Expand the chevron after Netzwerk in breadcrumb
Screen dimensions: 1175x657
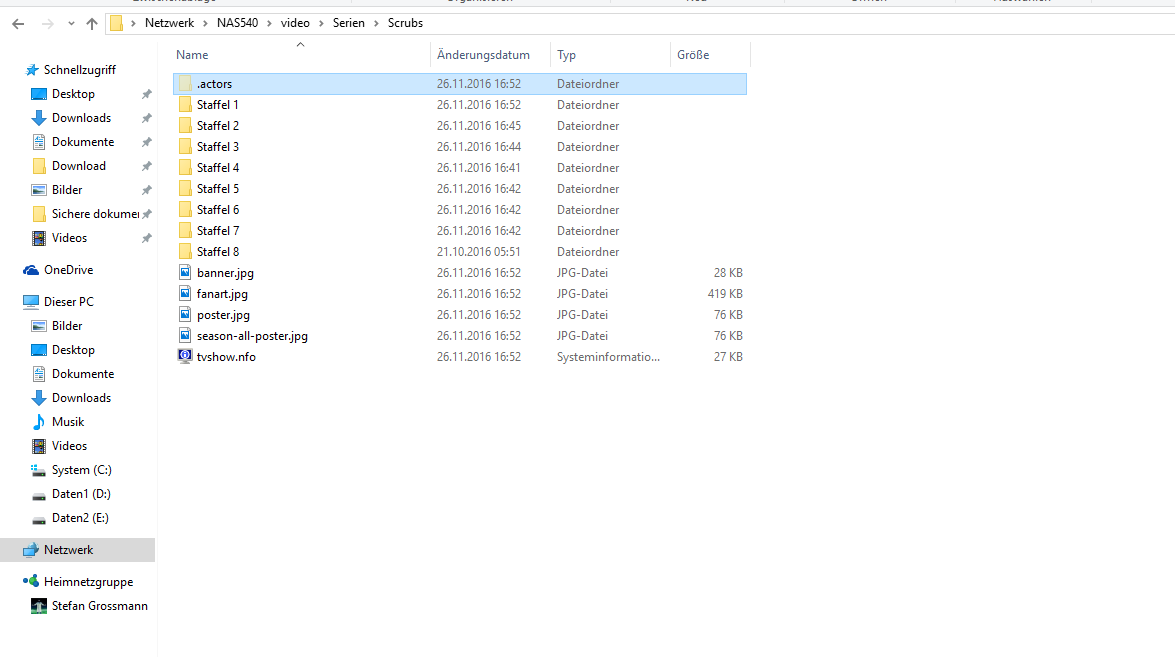click(x=205, y=23)
